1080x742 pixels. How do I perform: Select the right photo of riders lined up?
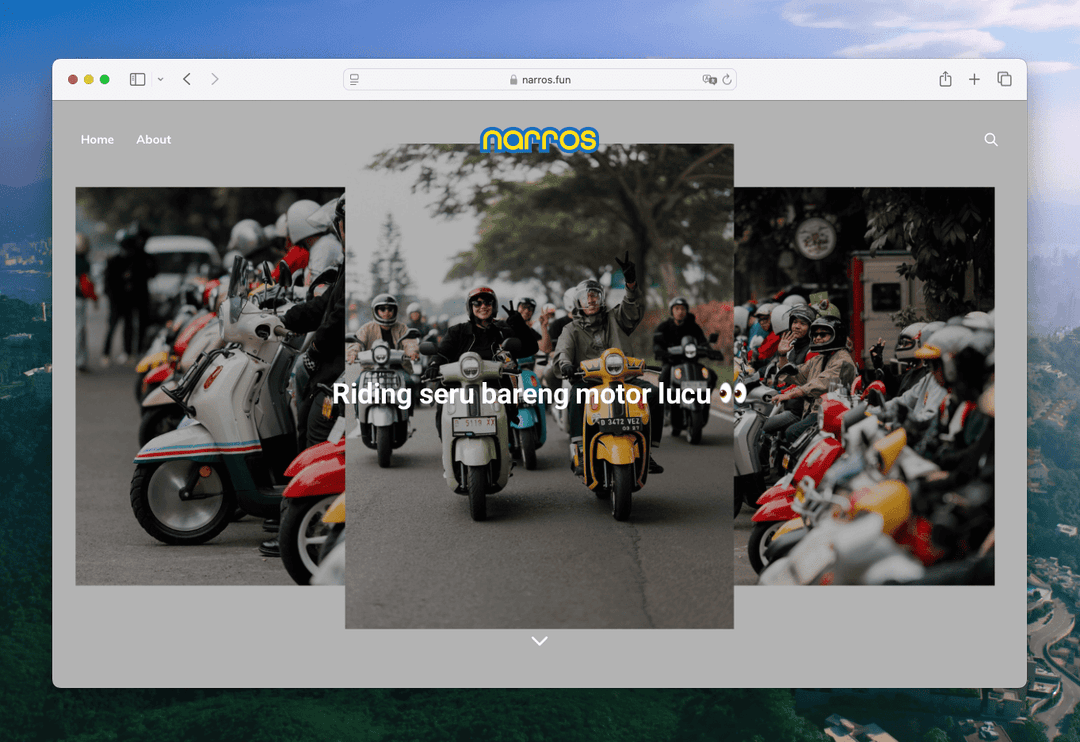pos(864,386)
